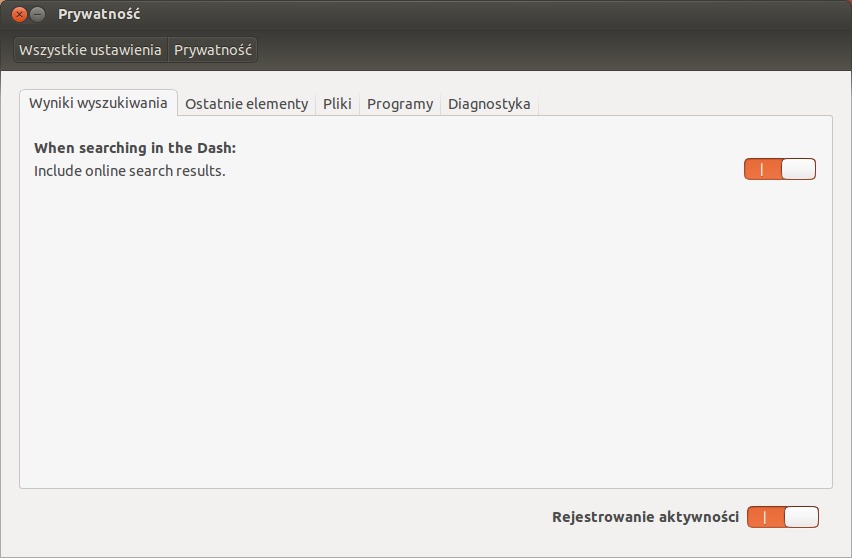Switch to the Ostatnie elementy tab
The width and height of the screenshot is (852, 558).
click(247, 104)
